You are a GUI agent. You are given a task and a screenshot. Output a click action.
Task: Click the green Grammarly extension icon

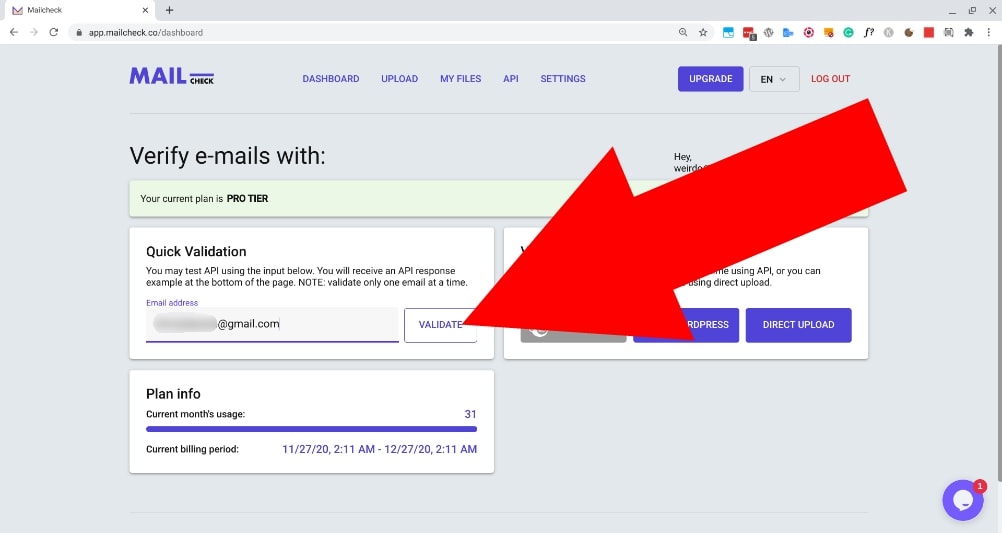848,33
